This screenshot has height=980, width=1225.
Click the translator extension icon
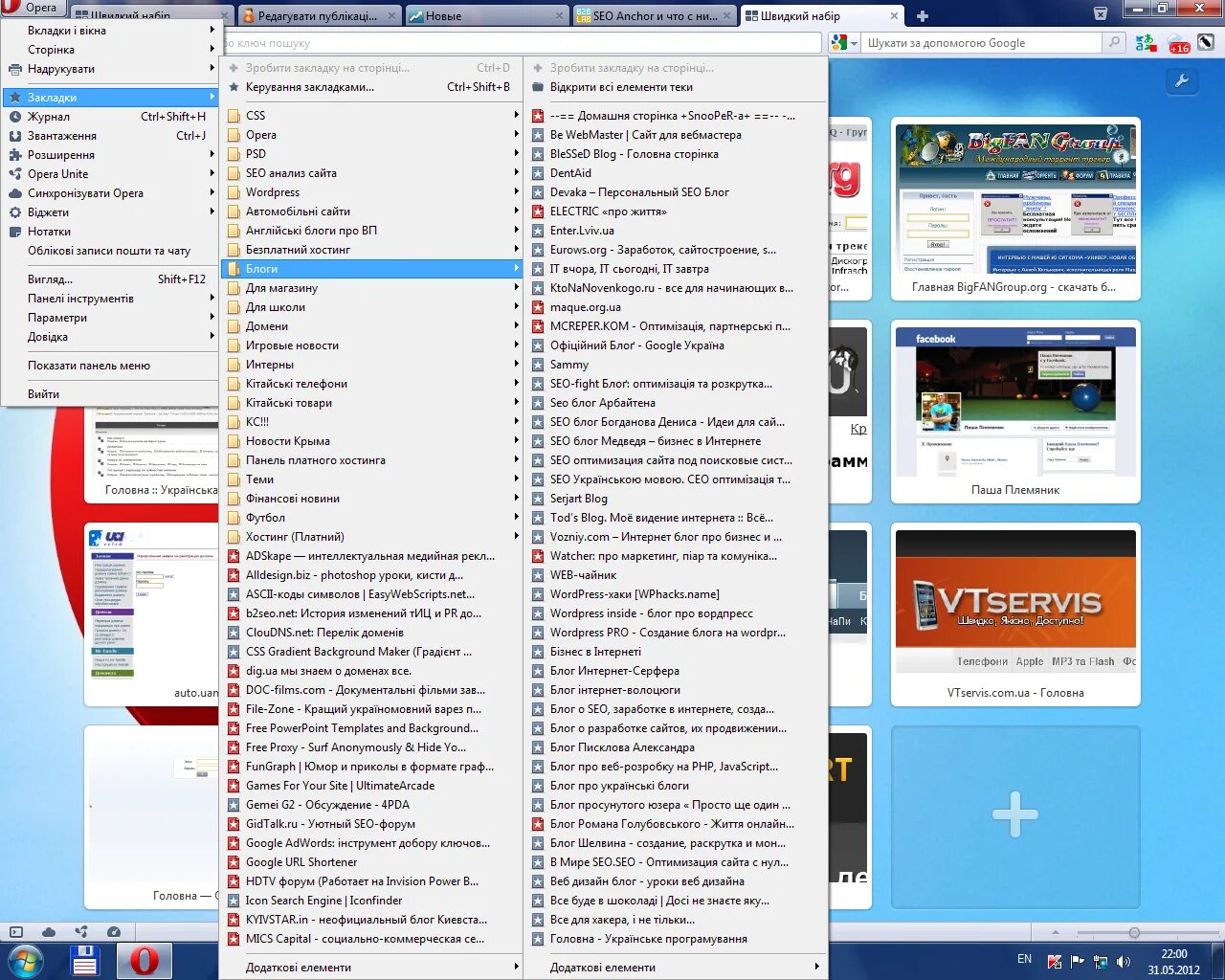[1146, 43]
